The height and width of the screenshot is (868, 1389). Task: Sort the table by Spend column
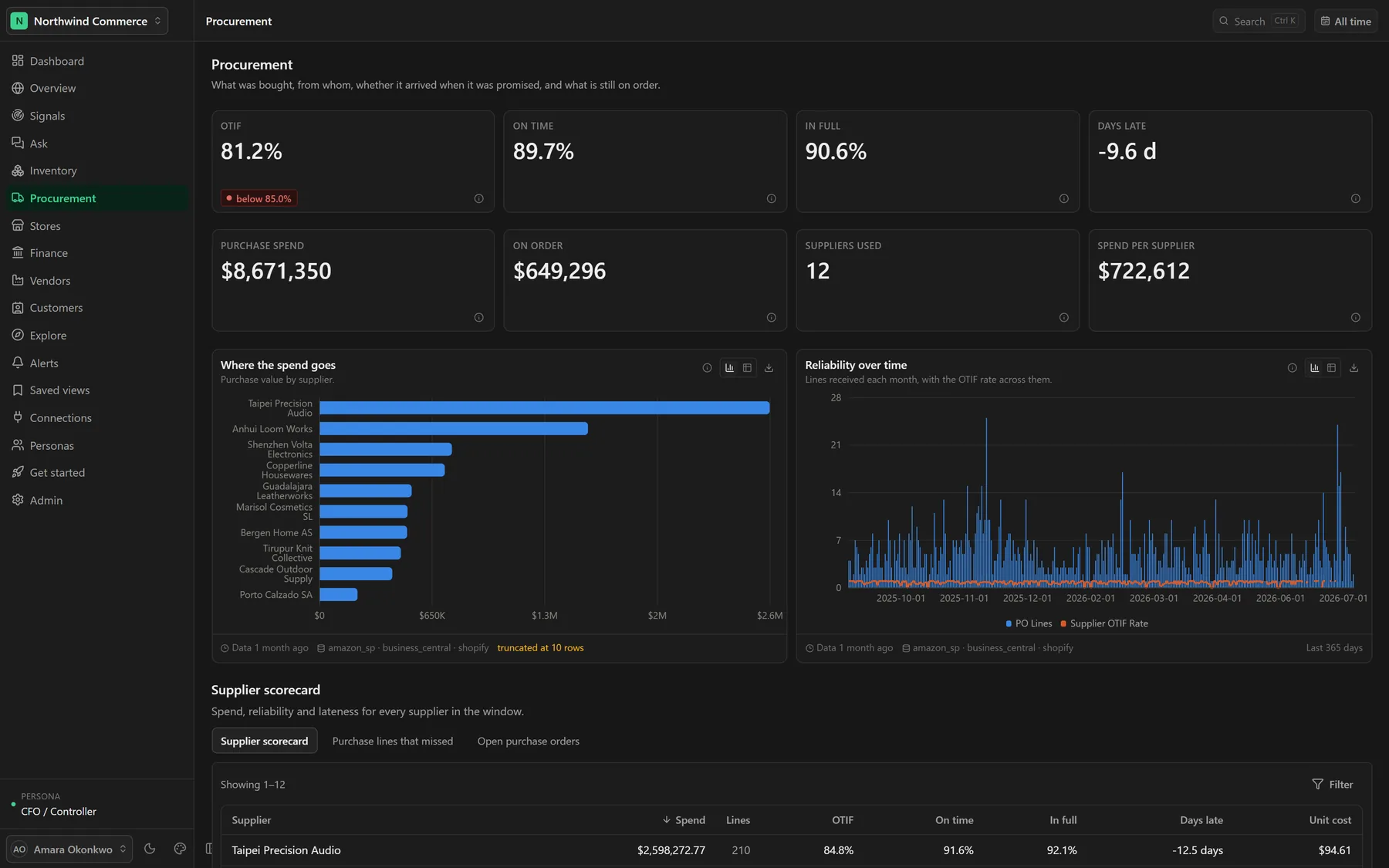point(684,820)
